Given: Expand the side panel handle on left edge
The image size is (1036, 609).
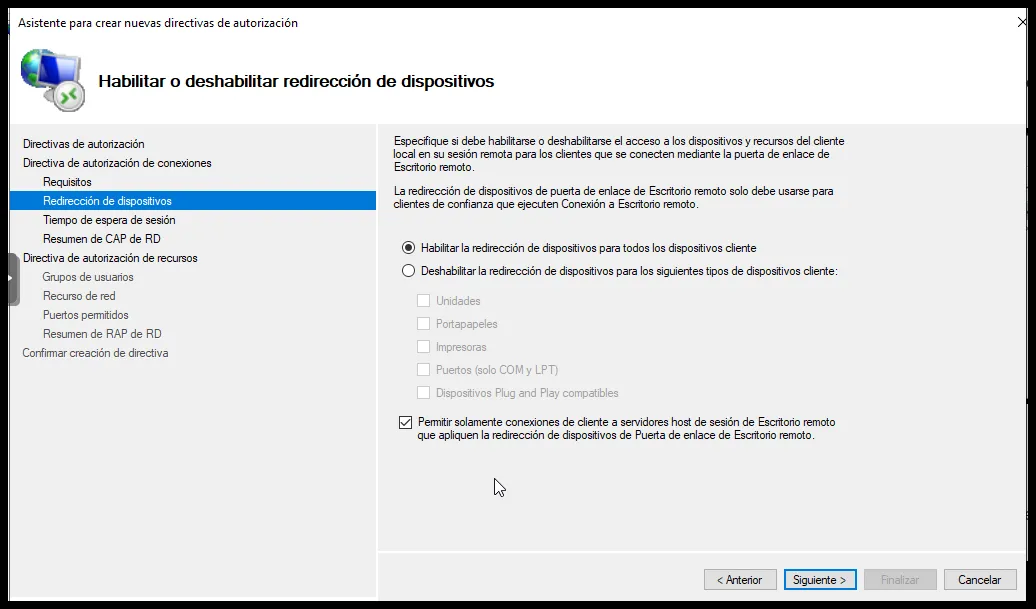Looking at the screenshot, I should tap(13, 279).
